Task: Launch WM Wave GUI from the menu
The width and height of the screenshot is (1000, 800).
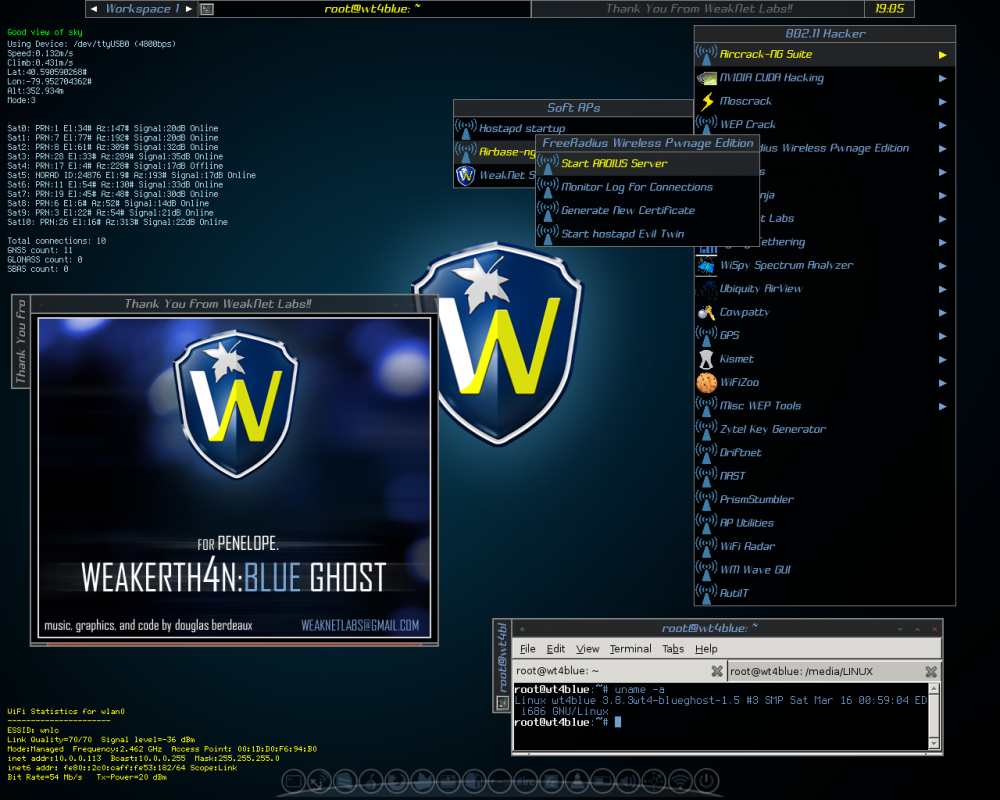Action: coord(825,570)
